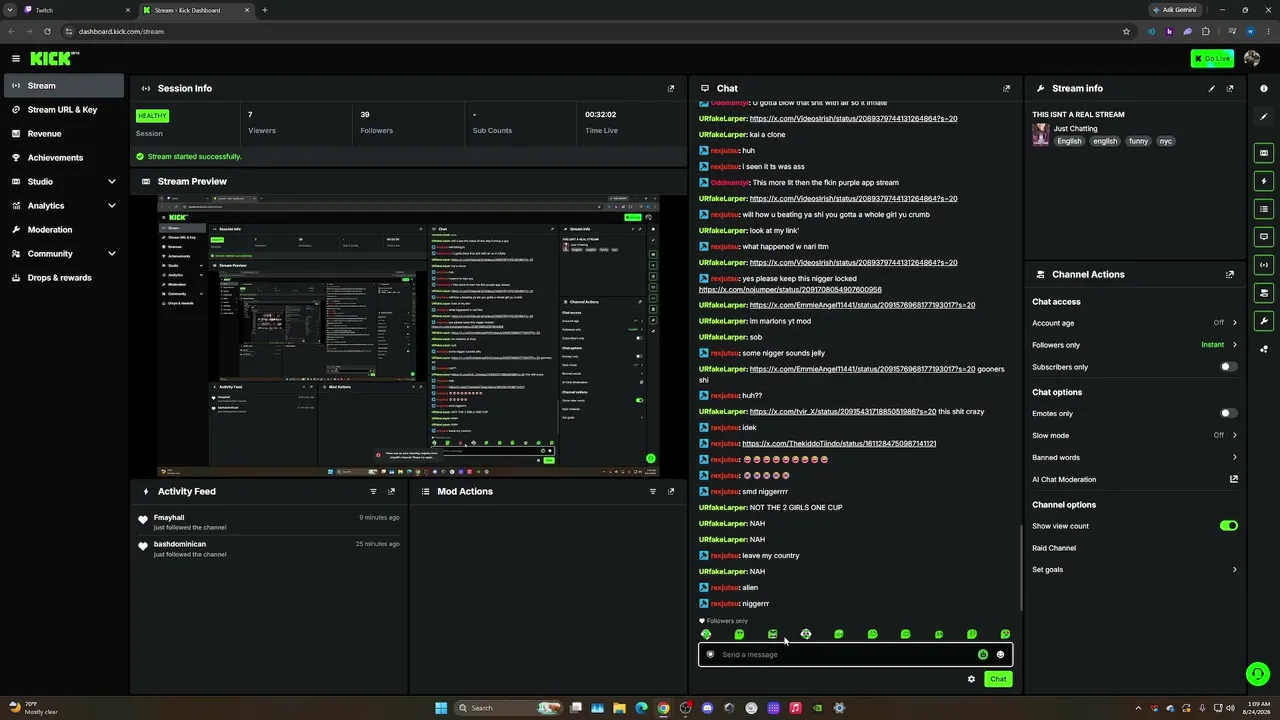Open chat settings gear
The width and height of the screenshot is (1280, 720).
pos(971,679)
